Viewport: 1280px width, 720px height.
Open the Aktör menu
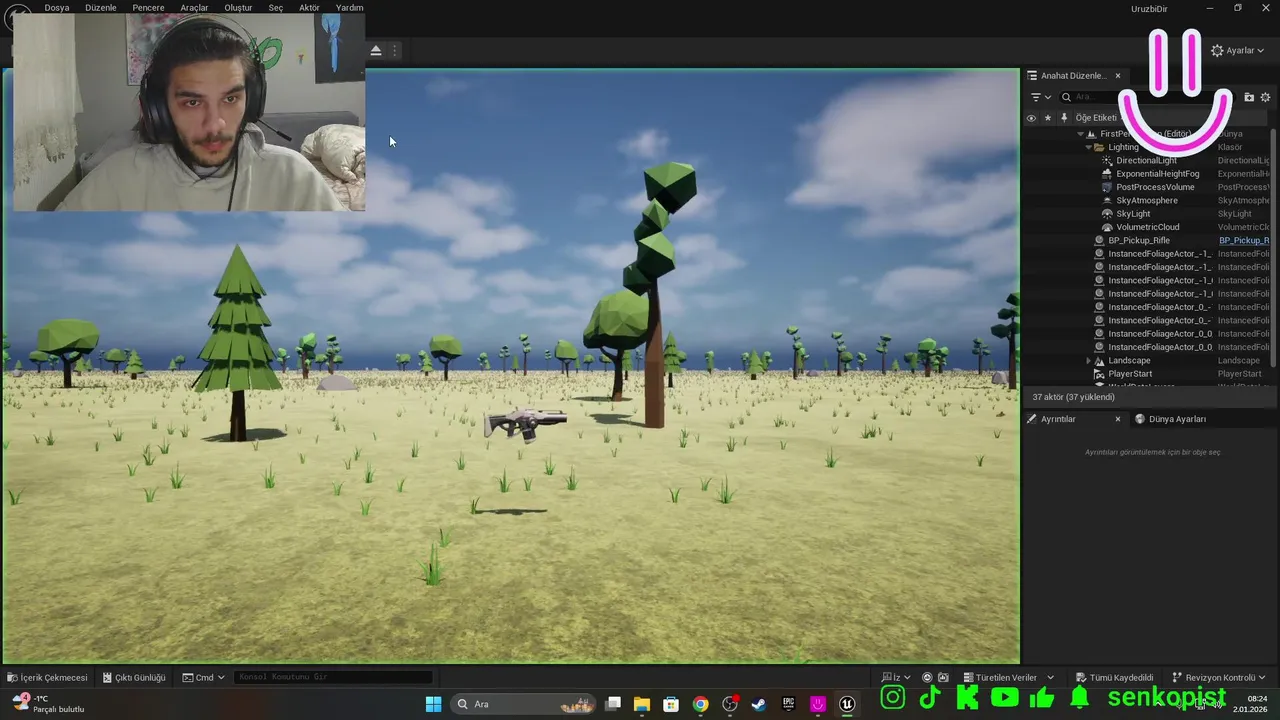pyautogui.click(x=310, y=7)
